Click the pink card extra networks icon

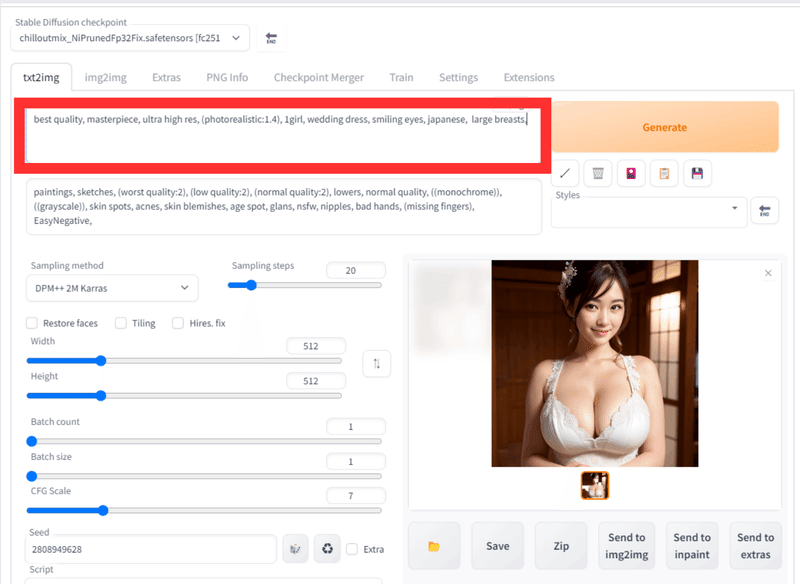pyautogui.click(x=631, y=173)
